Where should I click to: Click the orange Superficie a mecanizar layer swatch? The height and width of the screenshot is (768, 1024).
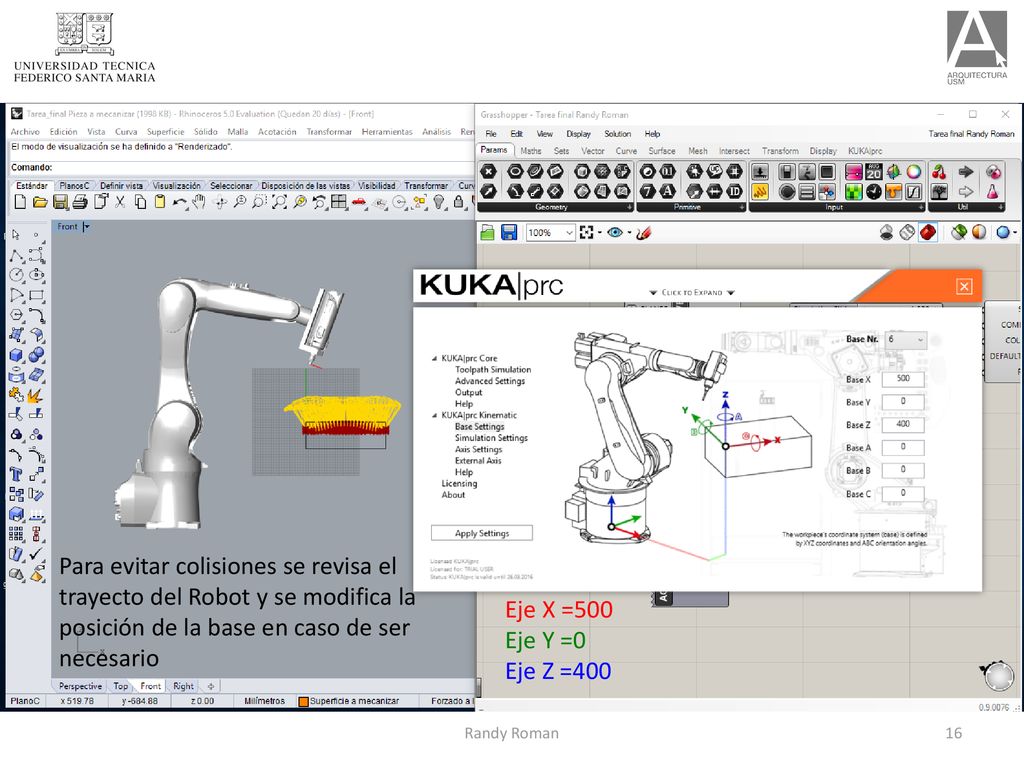pyautogui.click(x=303, y=701)
